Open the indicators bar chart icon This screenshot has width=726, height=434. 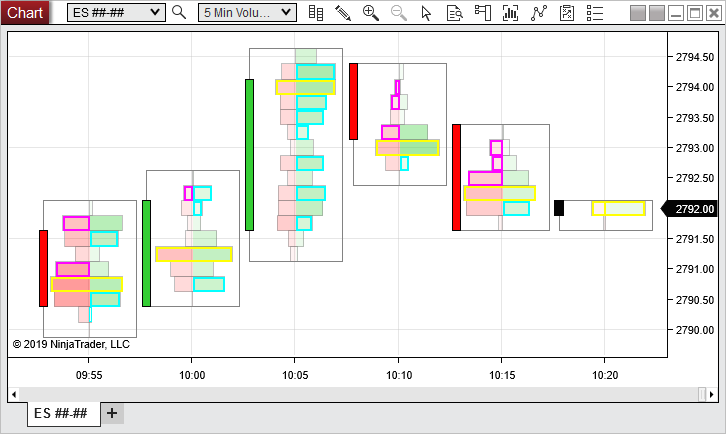pyautogui.click(x=511, y=13)
